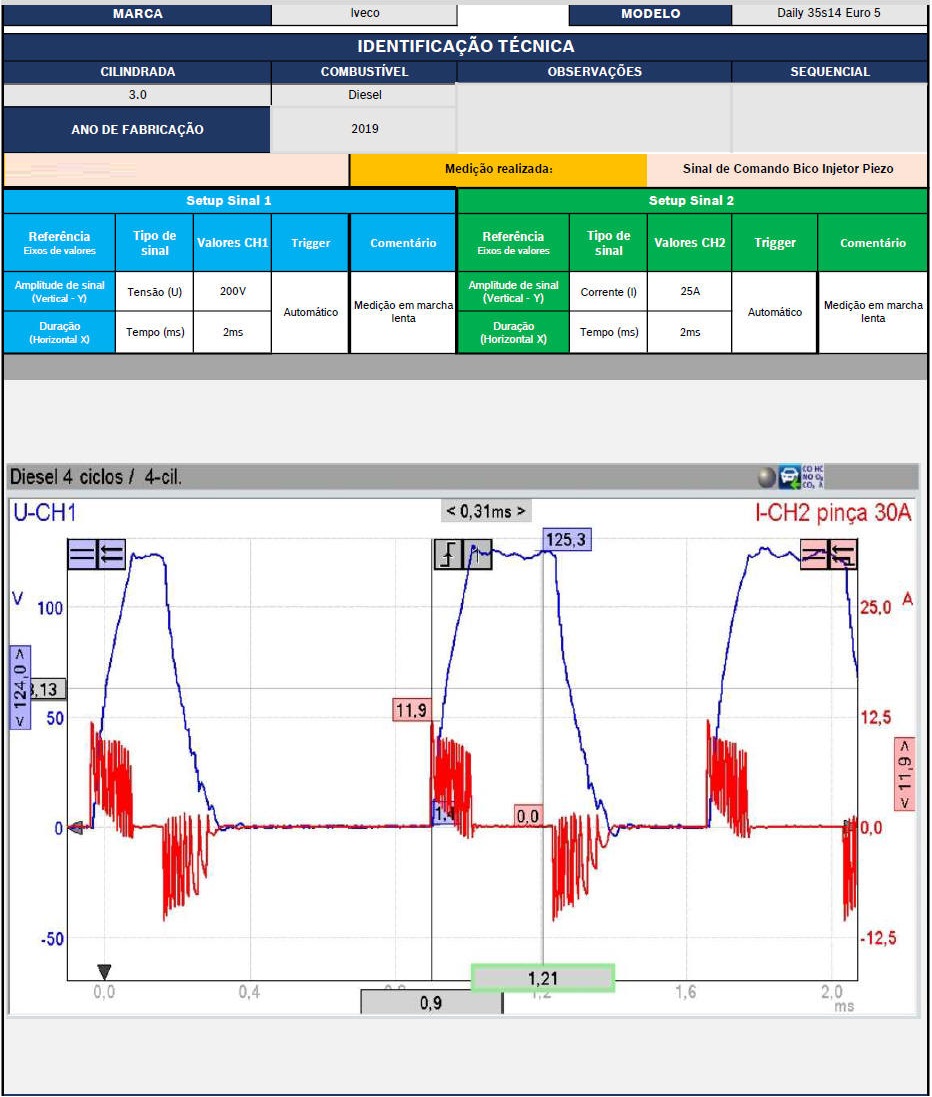Screen dimensions: 932x1097
Task: Click the U-CH1 channel label
Action: coord(45,513)
